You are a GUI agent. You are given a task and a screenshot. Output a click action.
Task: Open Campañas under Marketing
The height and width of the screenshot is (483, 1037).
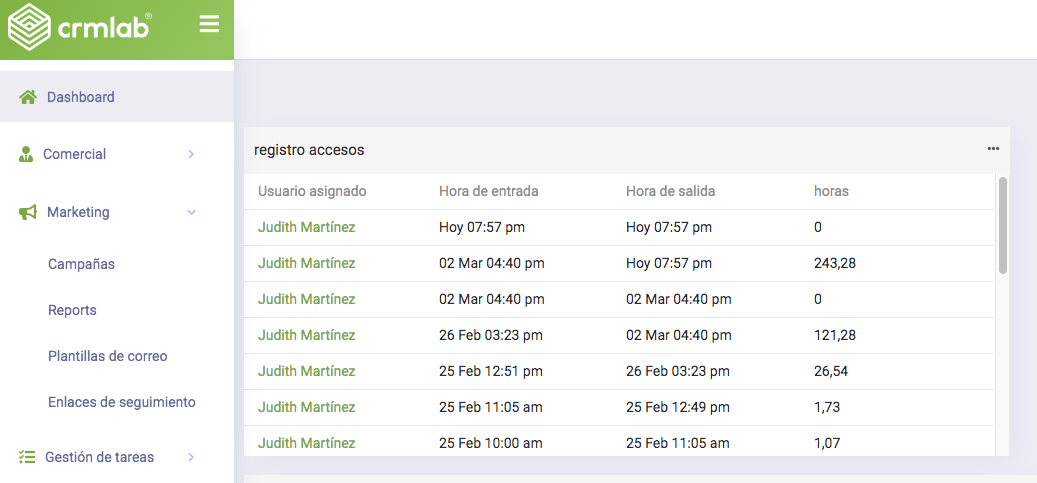point(81,264)
